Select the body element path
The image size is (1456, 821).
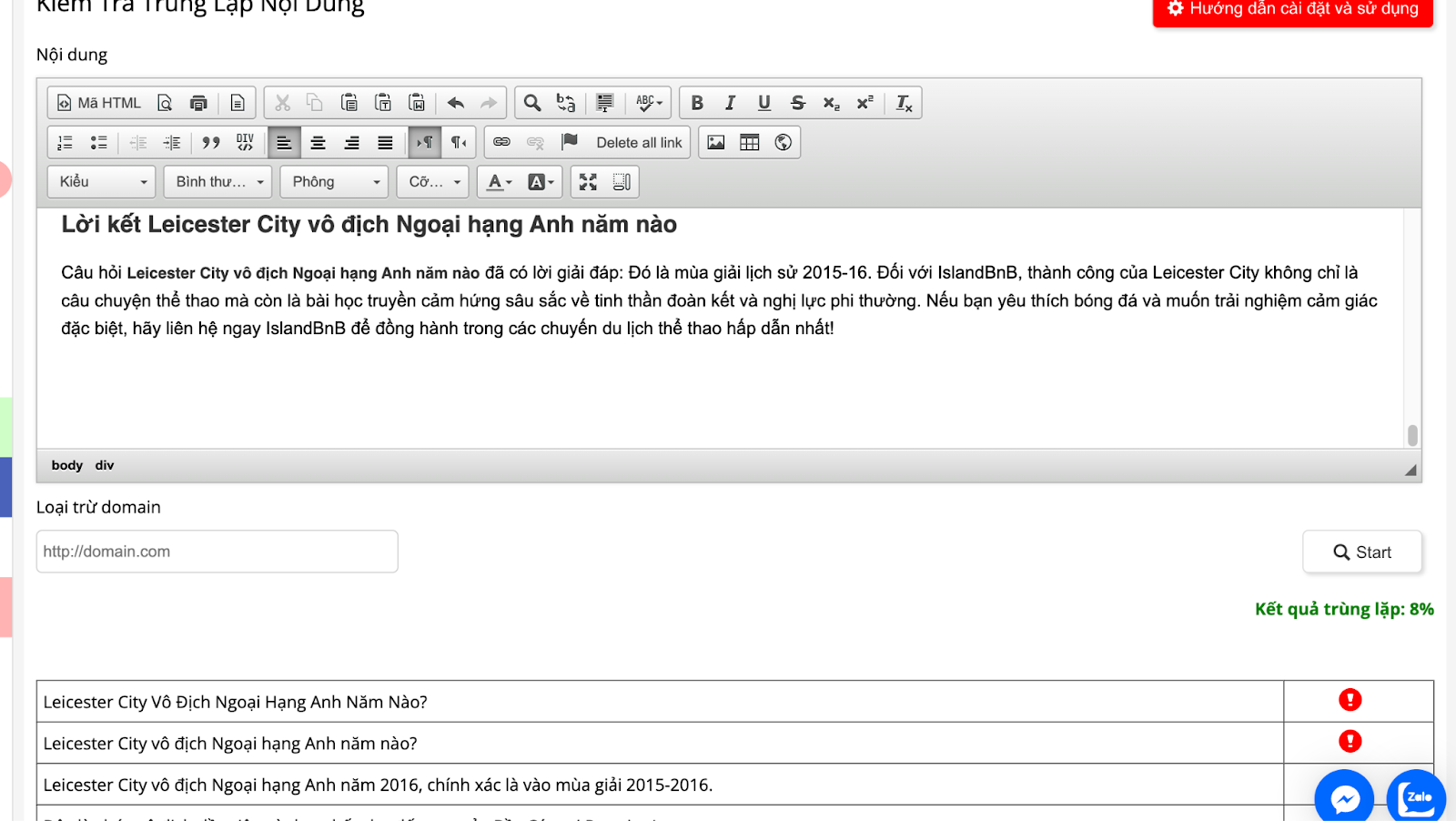[67, 465]
